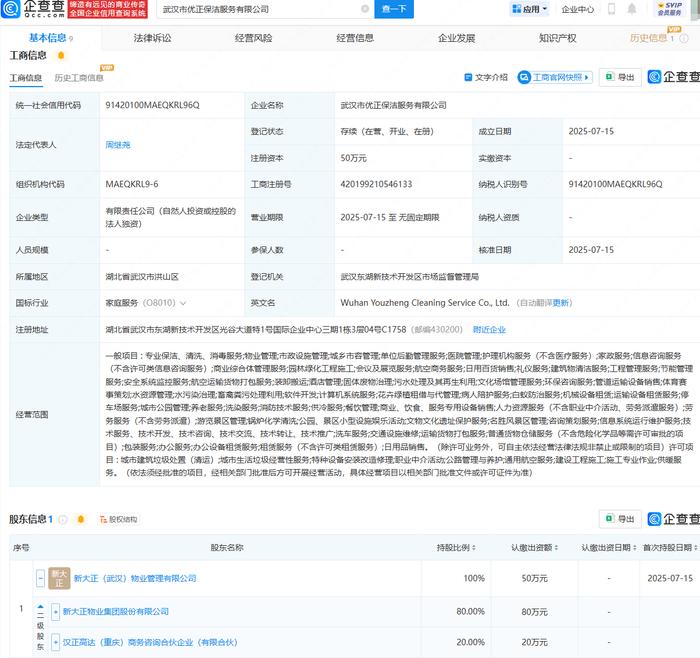This screenshot has height=658, width=700.
Task: Click the 文字介绍 button
Action: pyautogui.click(x=486, y=78)
